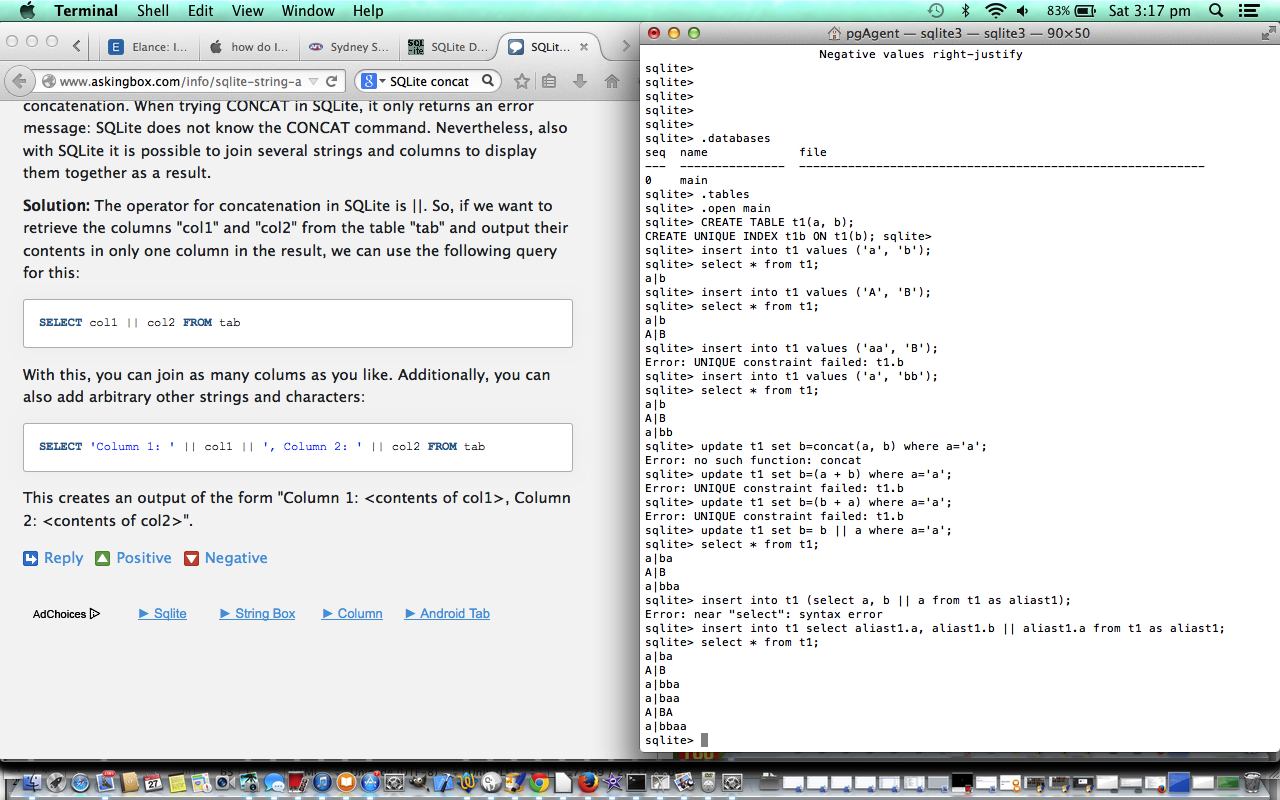
Task: Open Launchpad from the Dock
Action: click(56, 782)
